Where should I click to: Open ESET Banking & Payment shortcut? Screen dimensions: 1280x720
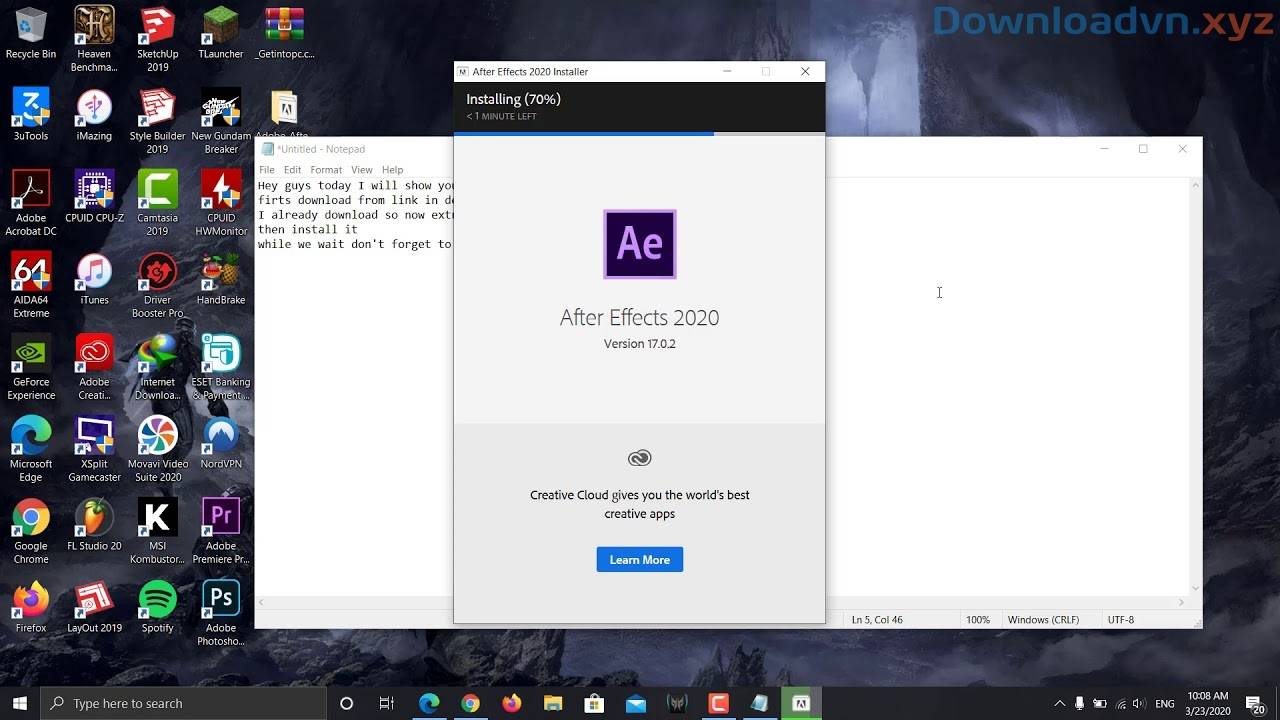coord(221,368)
